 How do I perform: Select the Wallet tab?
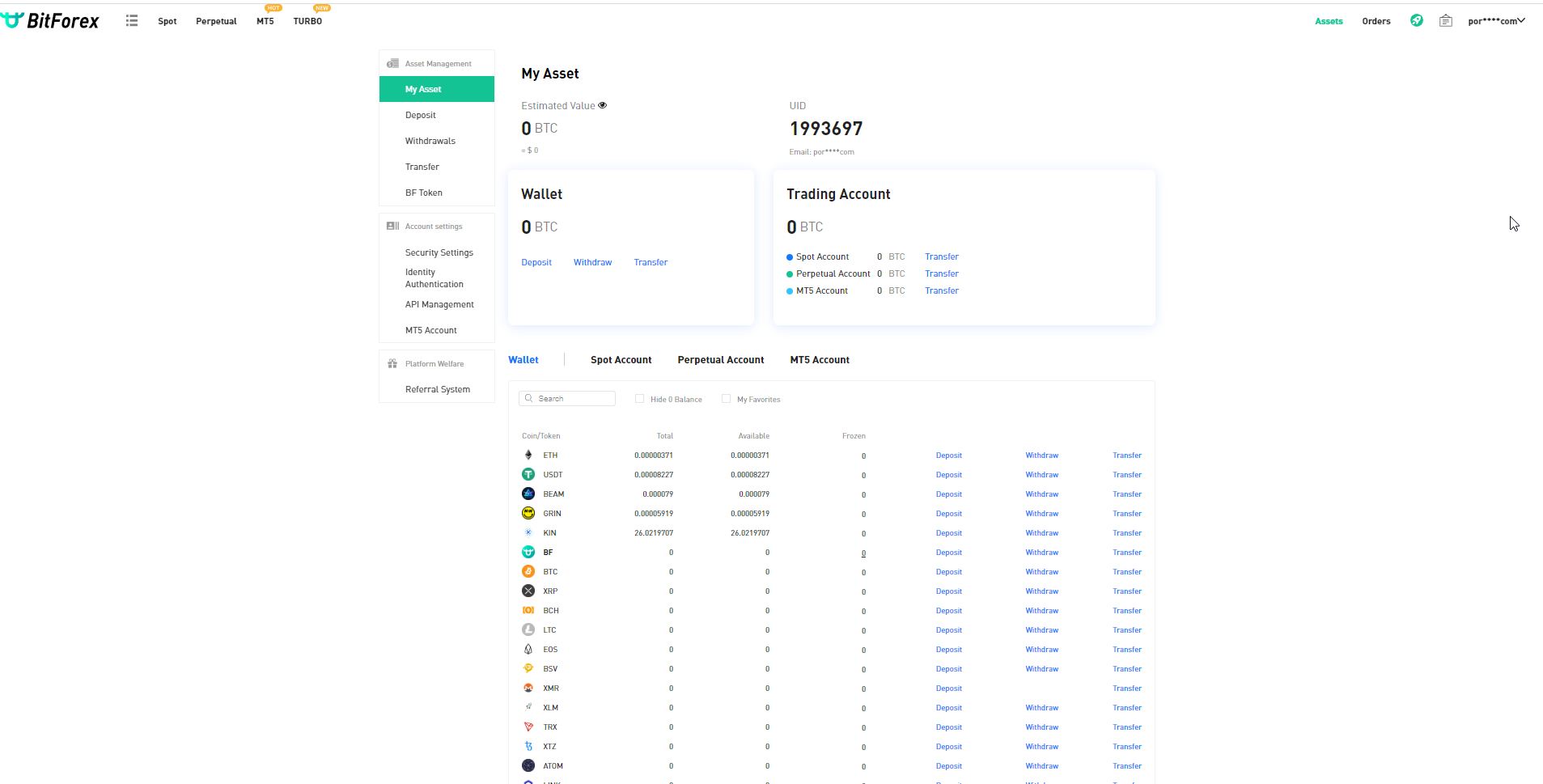(x=524, y=360)
